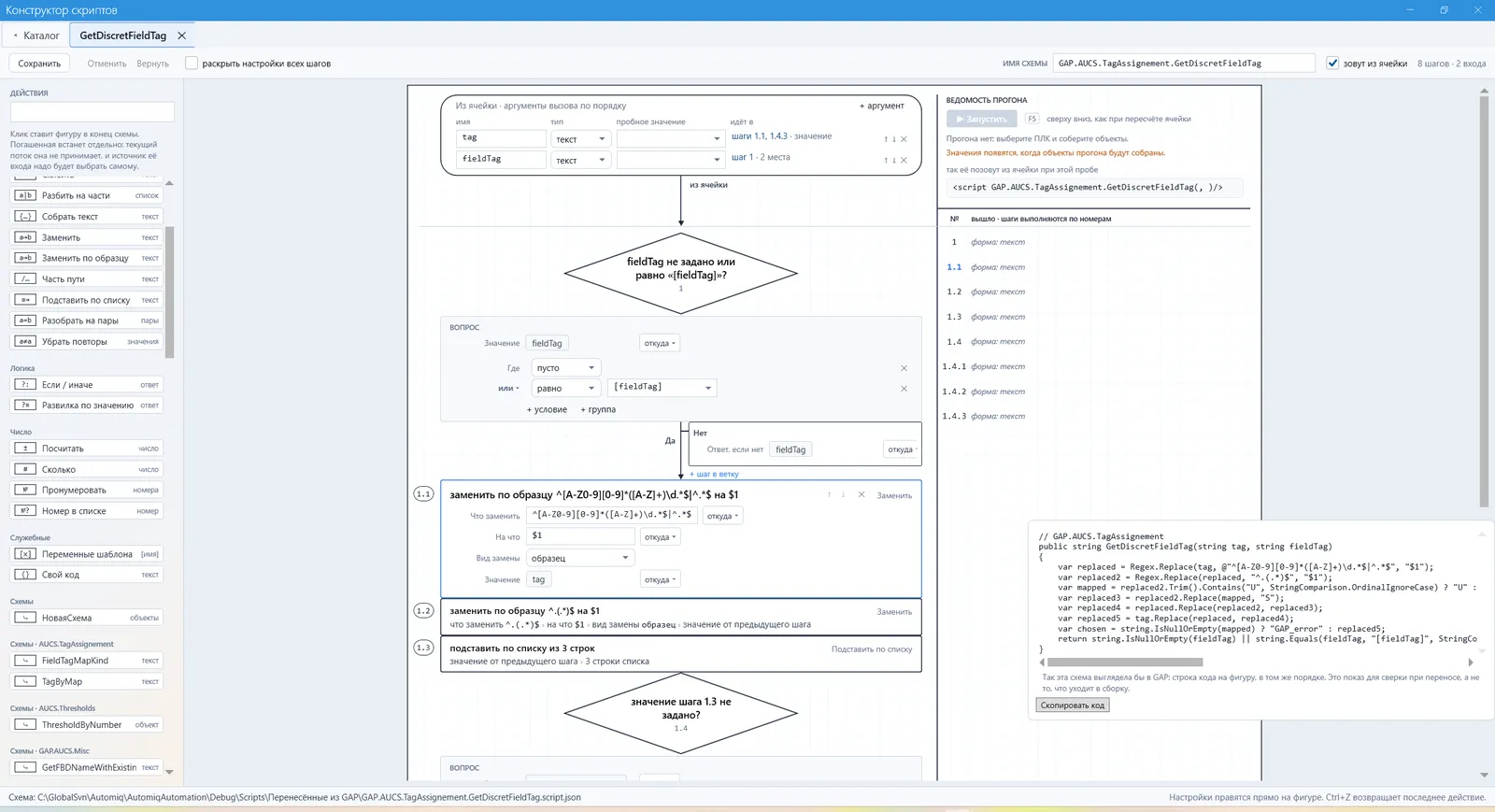Image resolution: width=1495 pixels, height=812 pixels.
Task: Click the «Пронумеровать» number icon
Action: [26, 490]
